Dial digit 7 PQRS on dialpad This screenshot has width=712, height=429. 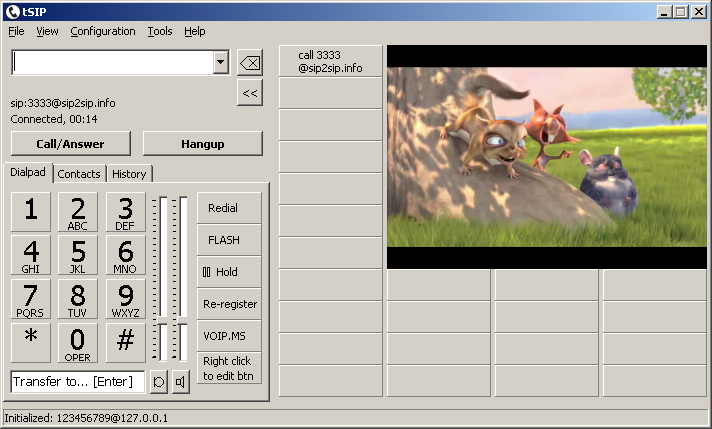click(31, 299)
